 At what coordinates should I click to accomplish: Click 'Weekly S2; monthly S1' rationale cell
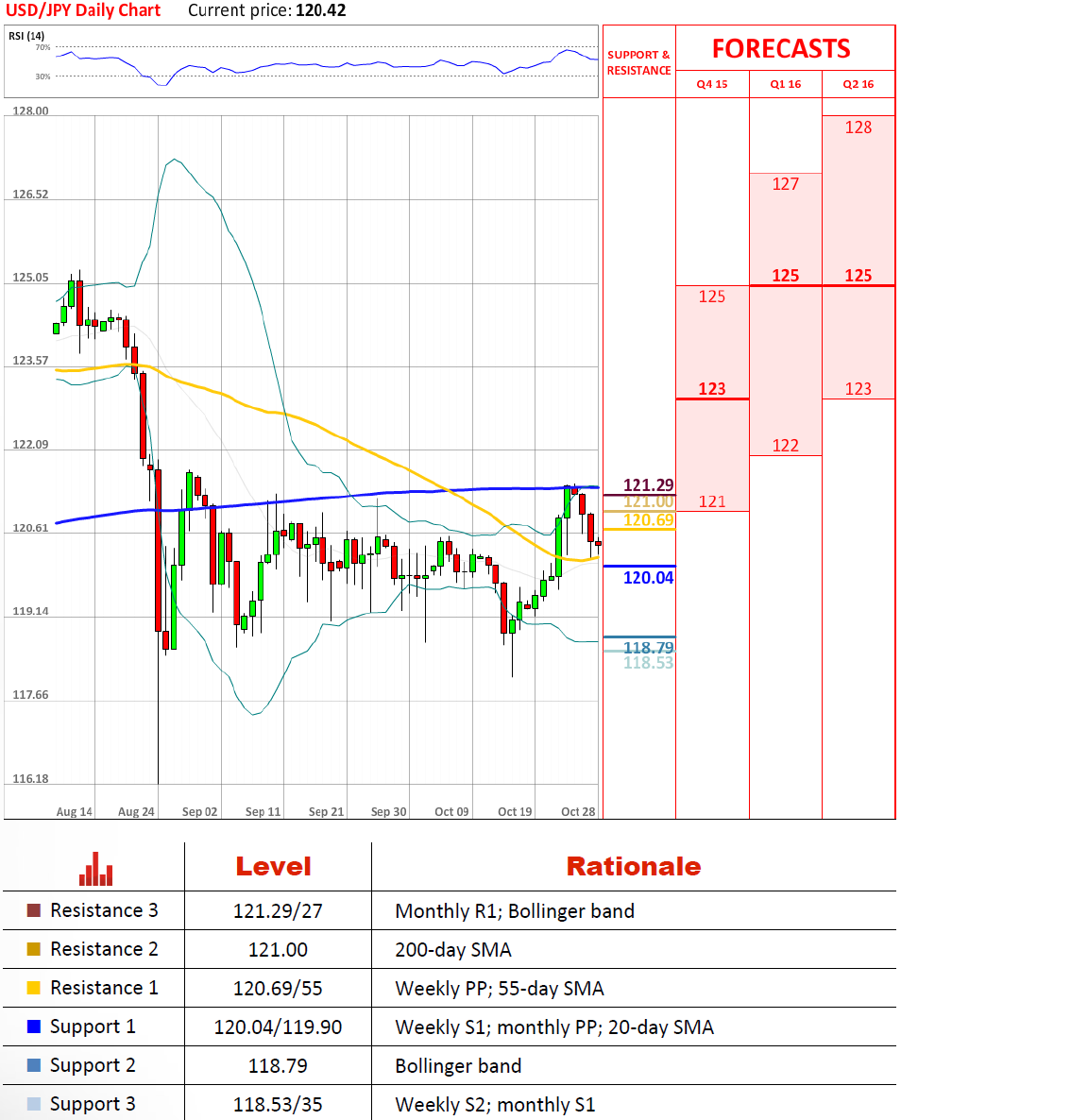[x=494, y=1105]
